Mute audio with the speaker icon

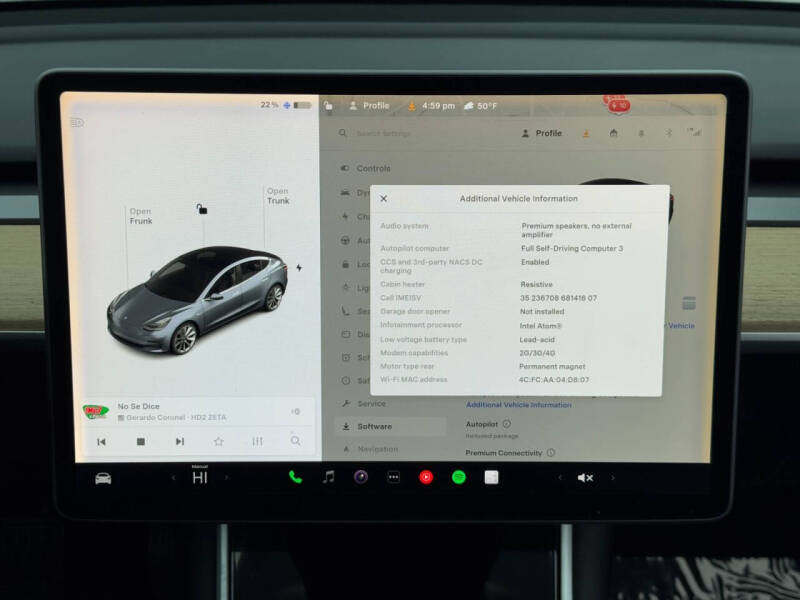click(586, 478)
